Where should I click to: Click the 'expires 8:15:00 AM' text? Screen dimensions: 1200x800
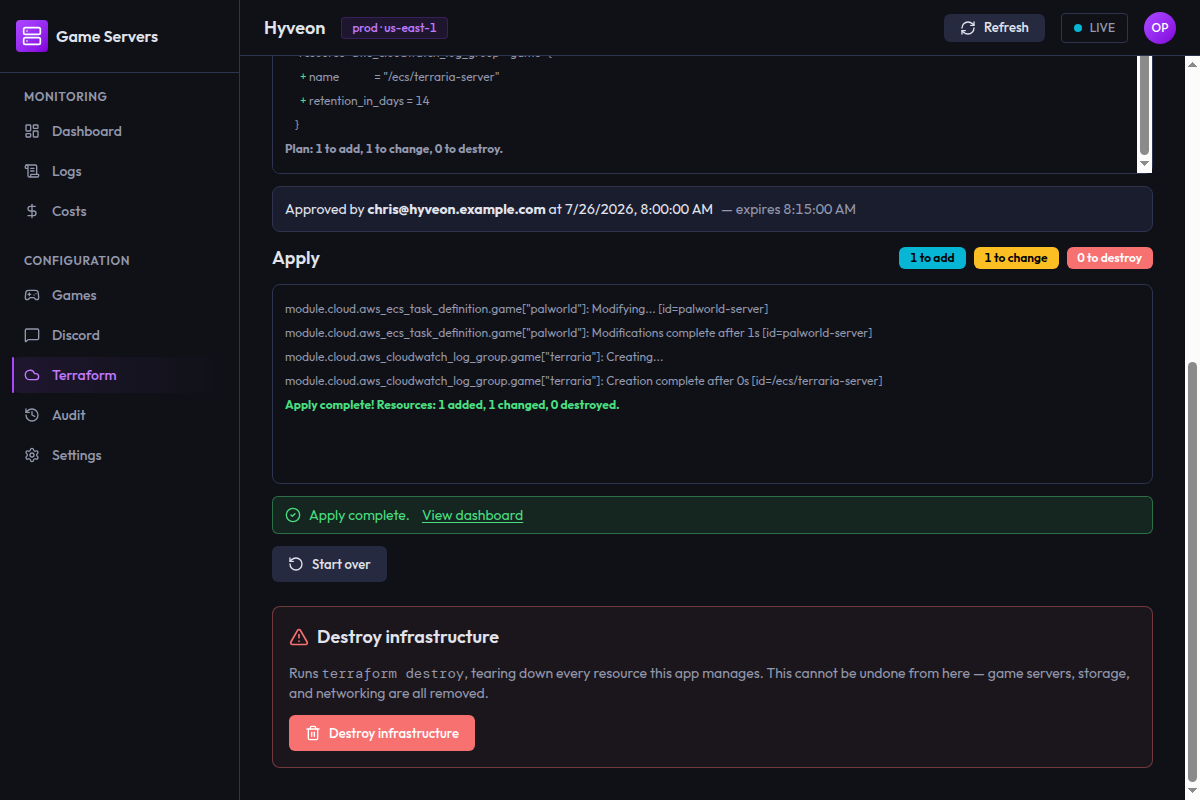pos(796,209)
